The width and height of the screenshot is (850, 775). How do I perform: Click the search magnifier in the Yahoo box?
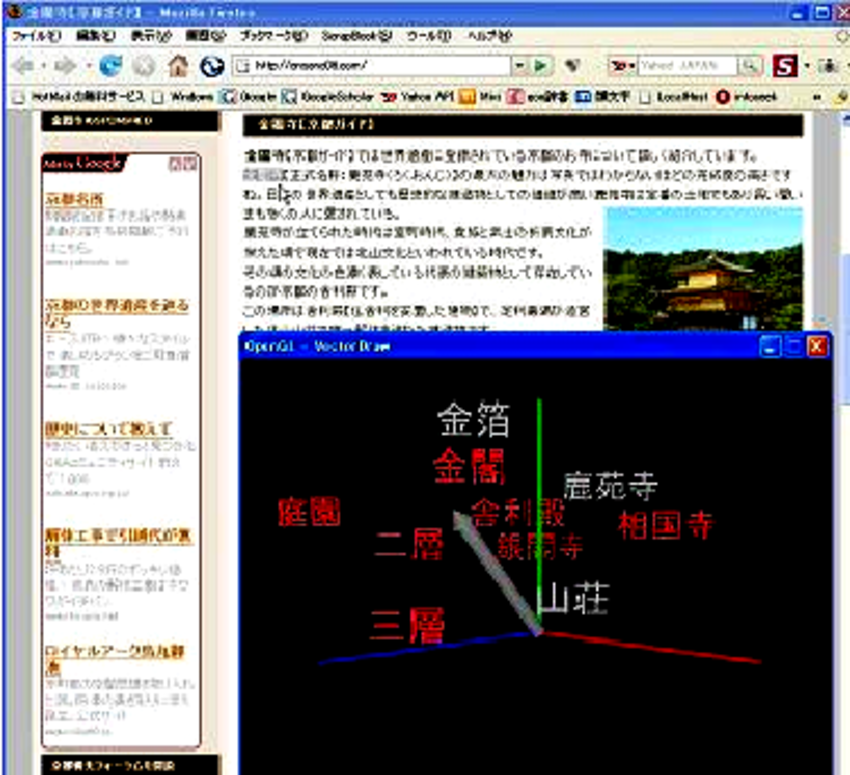point(750,66)
